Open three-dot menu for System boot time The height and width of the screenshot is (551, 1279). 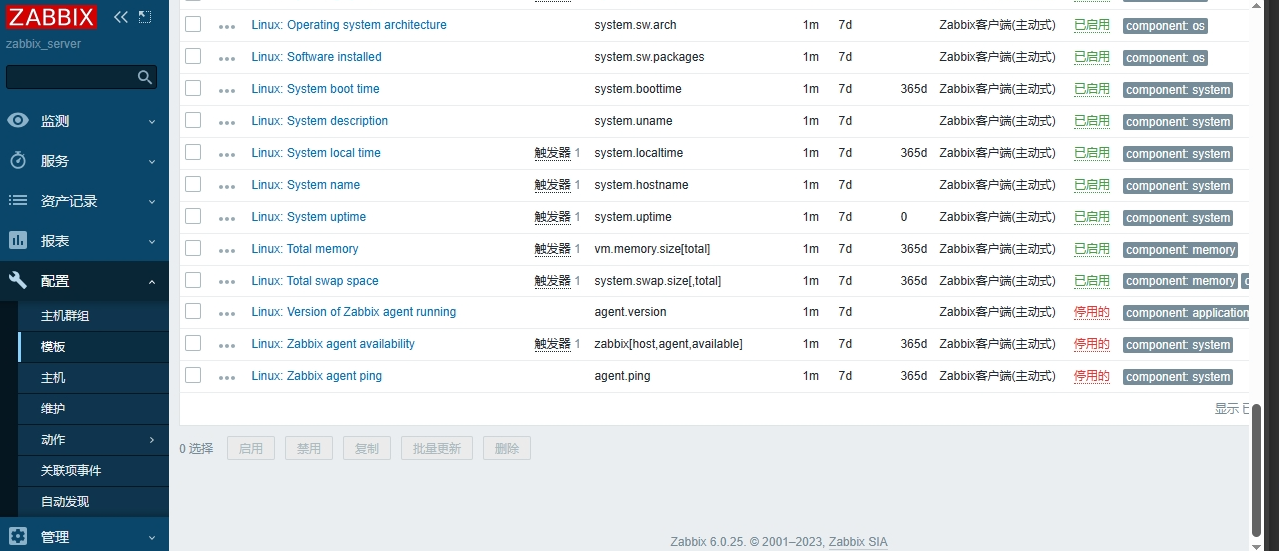click(227, 90)
